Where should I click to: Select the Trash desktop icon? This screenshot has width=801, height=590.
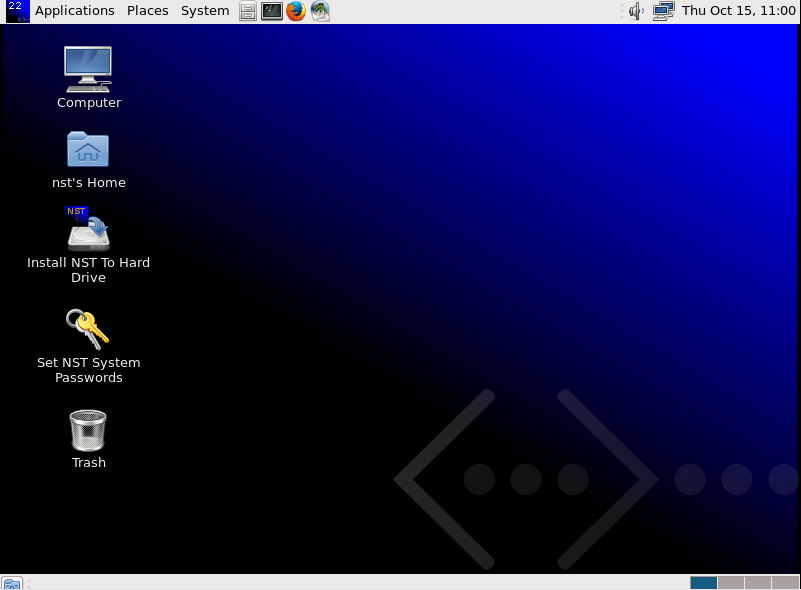(88, 430)
